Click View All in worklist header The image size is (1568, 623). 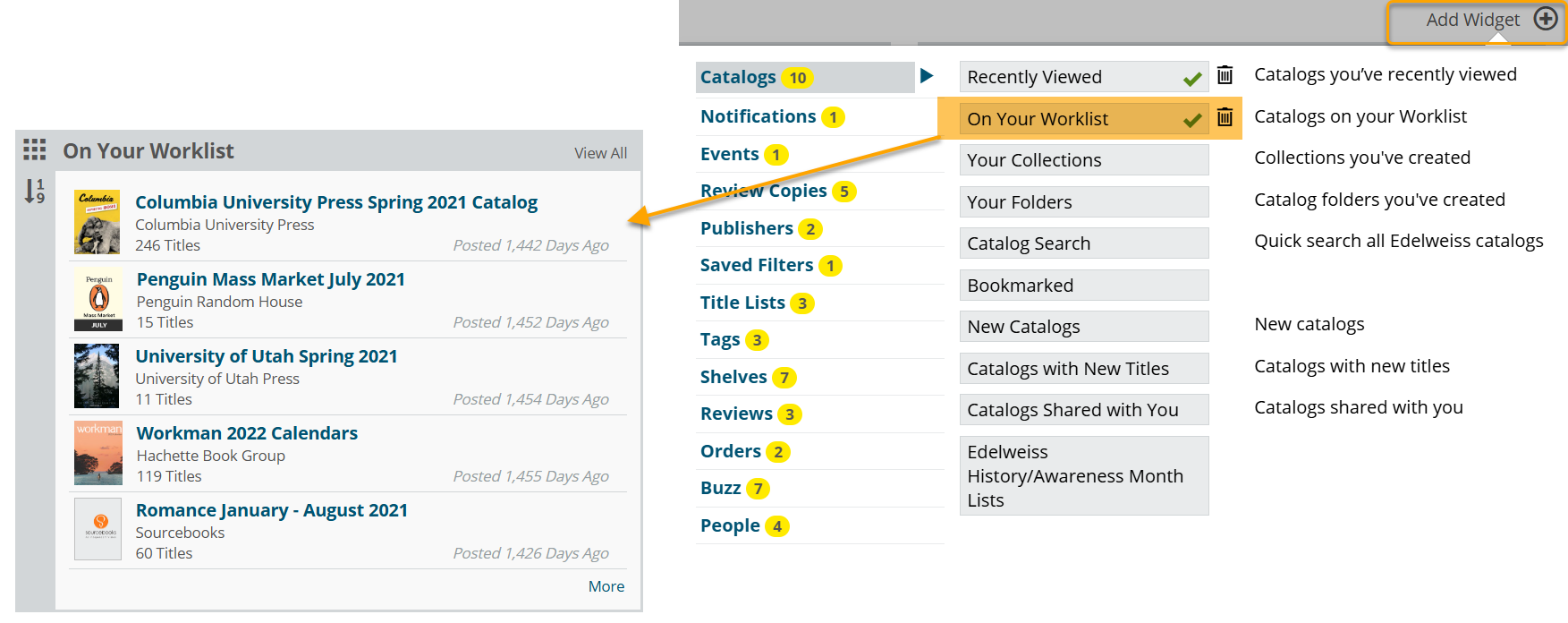600,153
